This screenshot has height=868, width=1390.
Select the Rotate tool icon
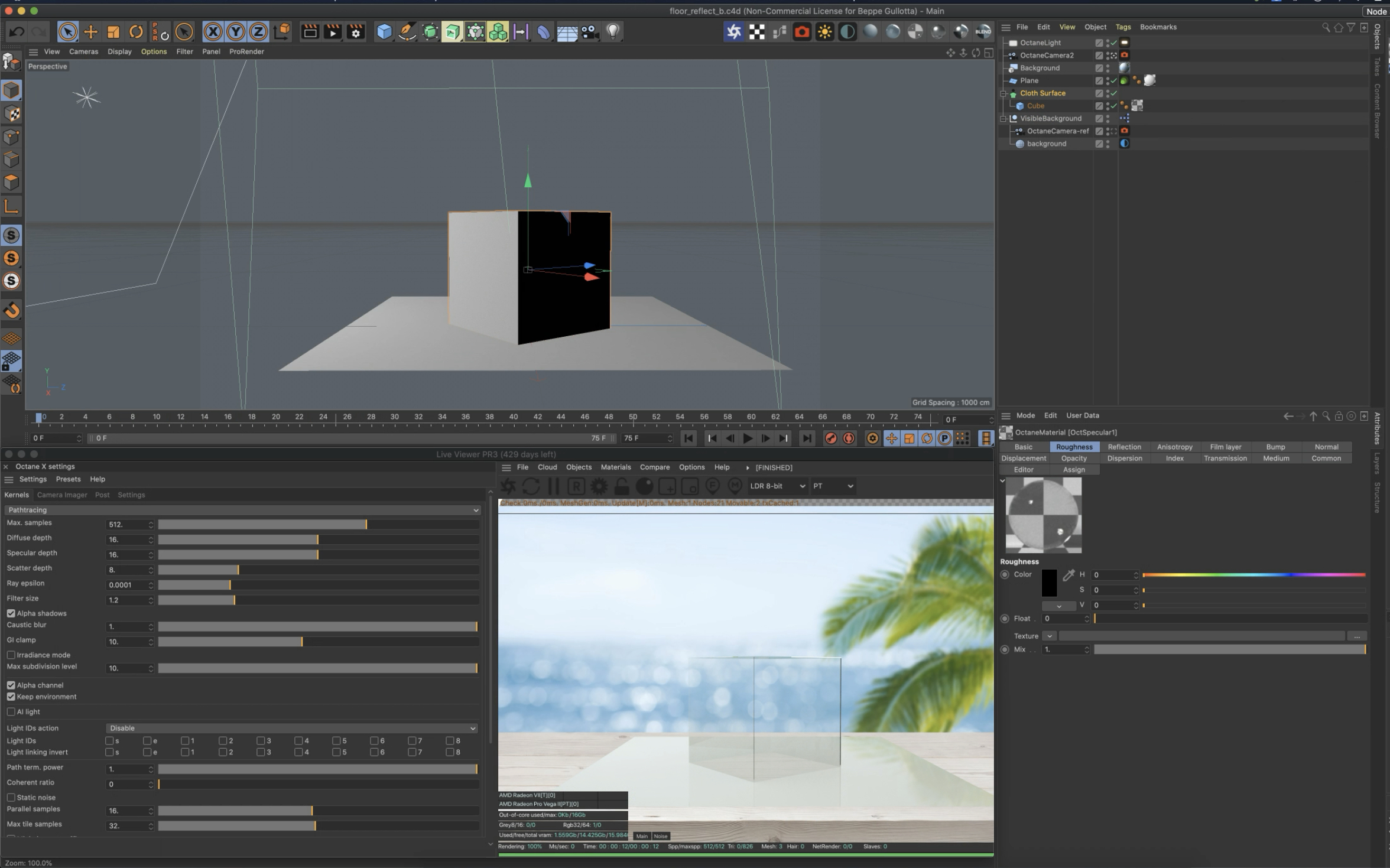[136, 32]
